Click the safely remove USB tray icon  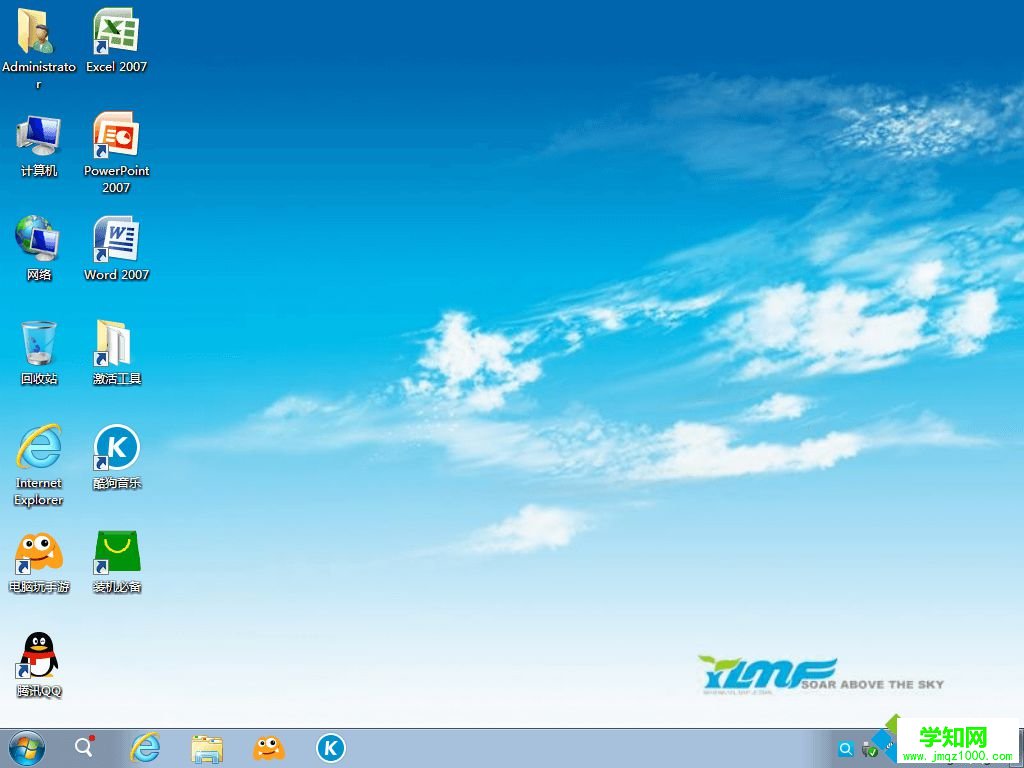point(870,750)
